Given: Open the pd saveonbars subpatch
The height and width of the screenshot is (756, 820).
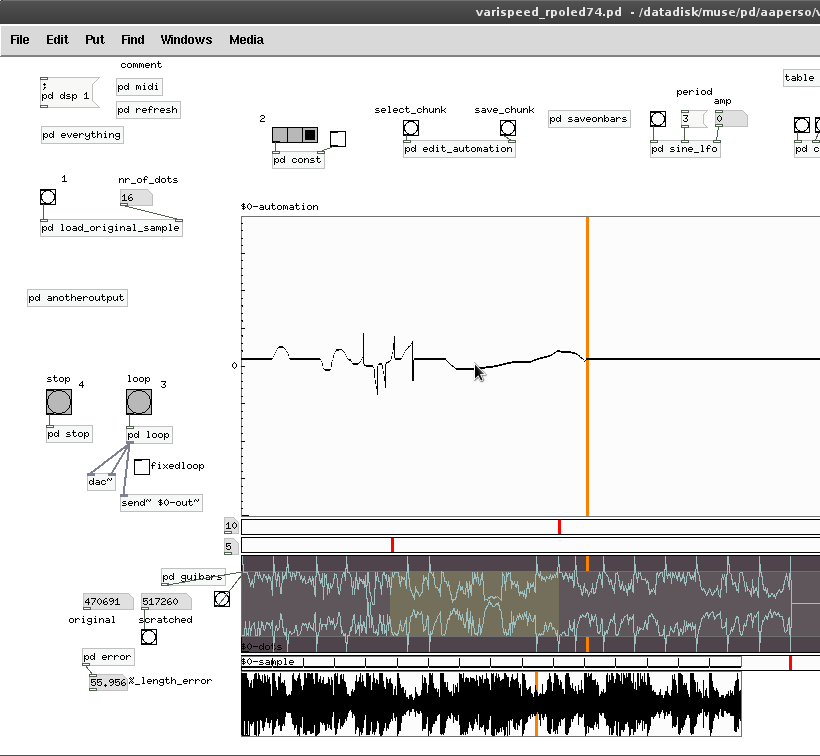Looking at the screenshot, I should pyautogui.click(x=589, y=119).
